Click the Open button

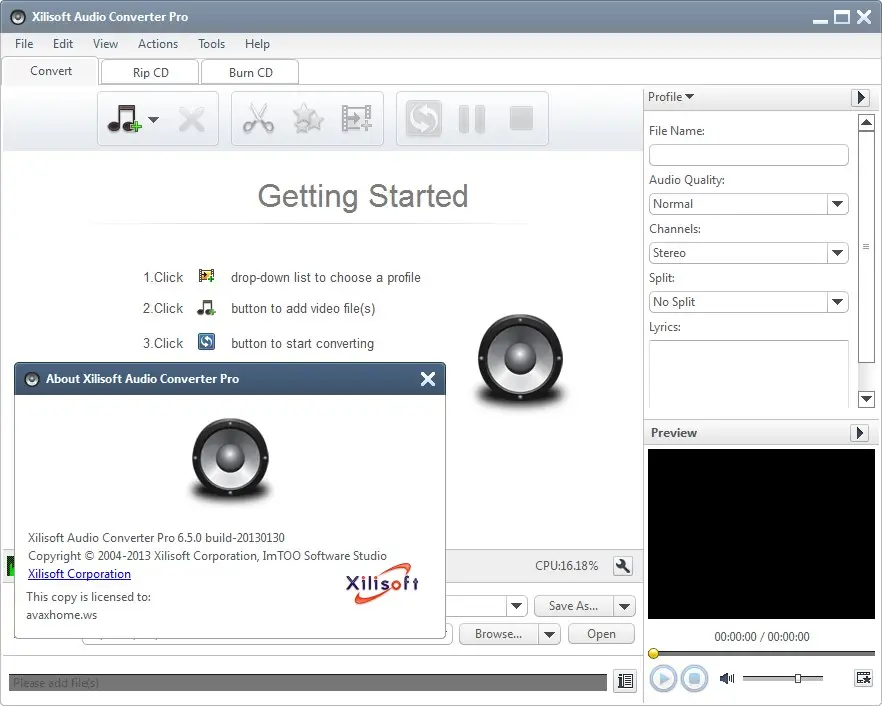(x=601, y=634)
